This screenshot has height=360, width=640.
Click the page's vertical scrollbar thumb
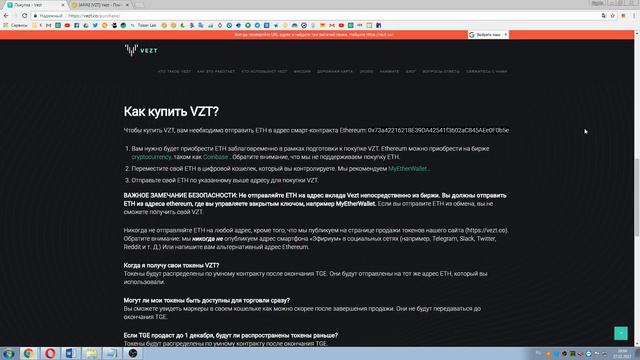(x=637, y=197)
